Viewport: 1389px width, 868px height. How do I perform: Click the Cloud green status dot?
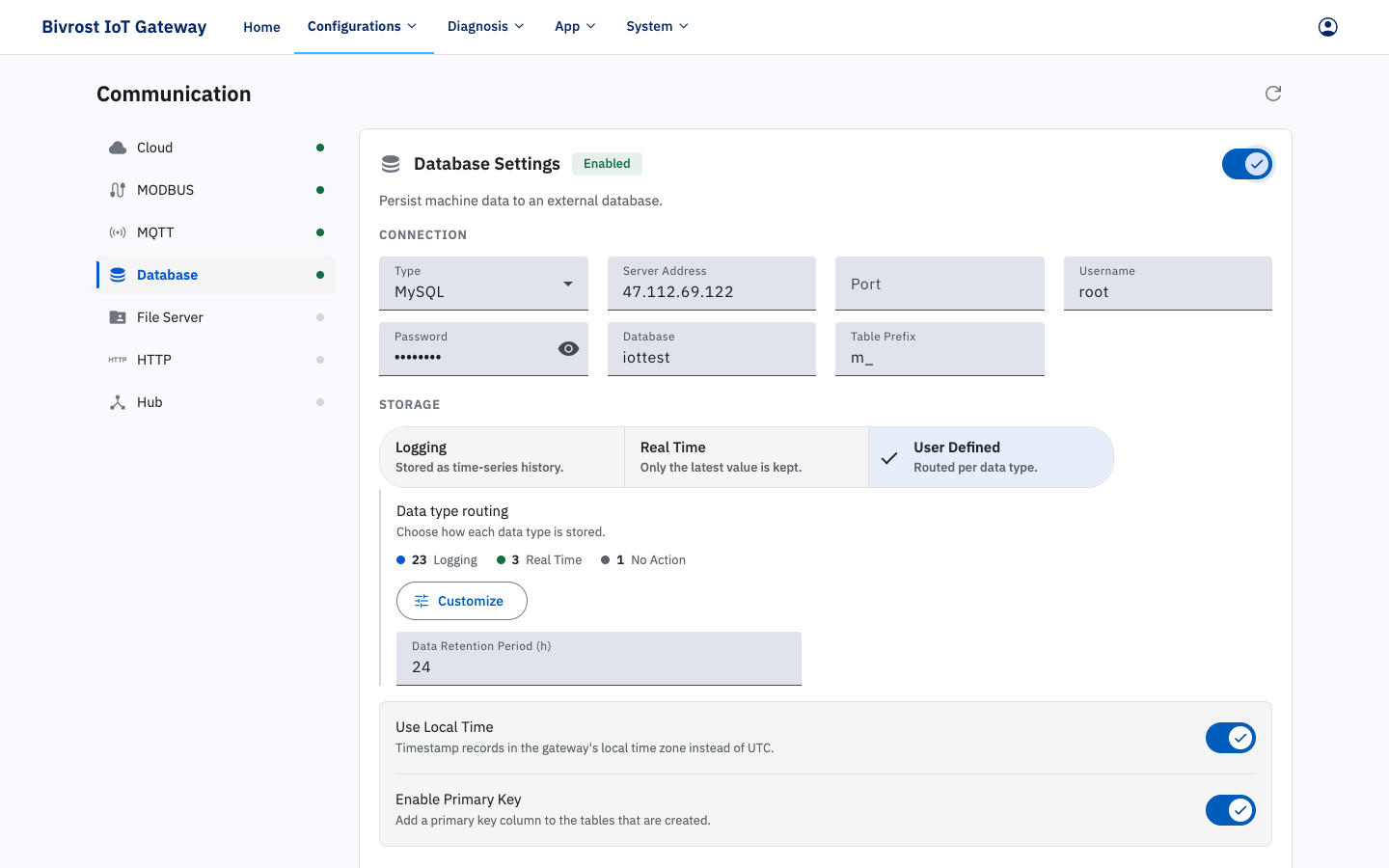tap(320, 148)
